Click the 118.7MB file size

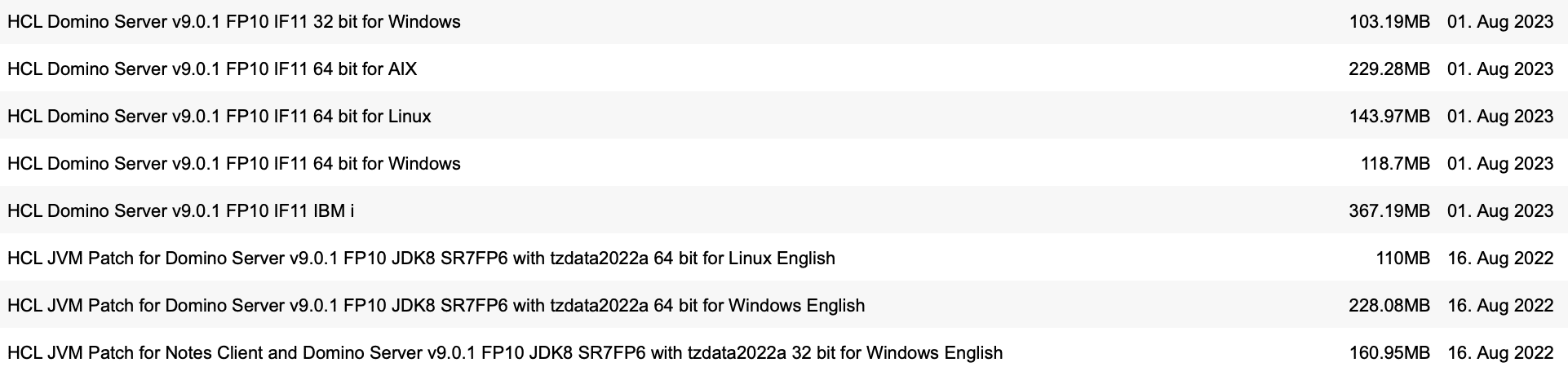click(x=1394, y=164)
